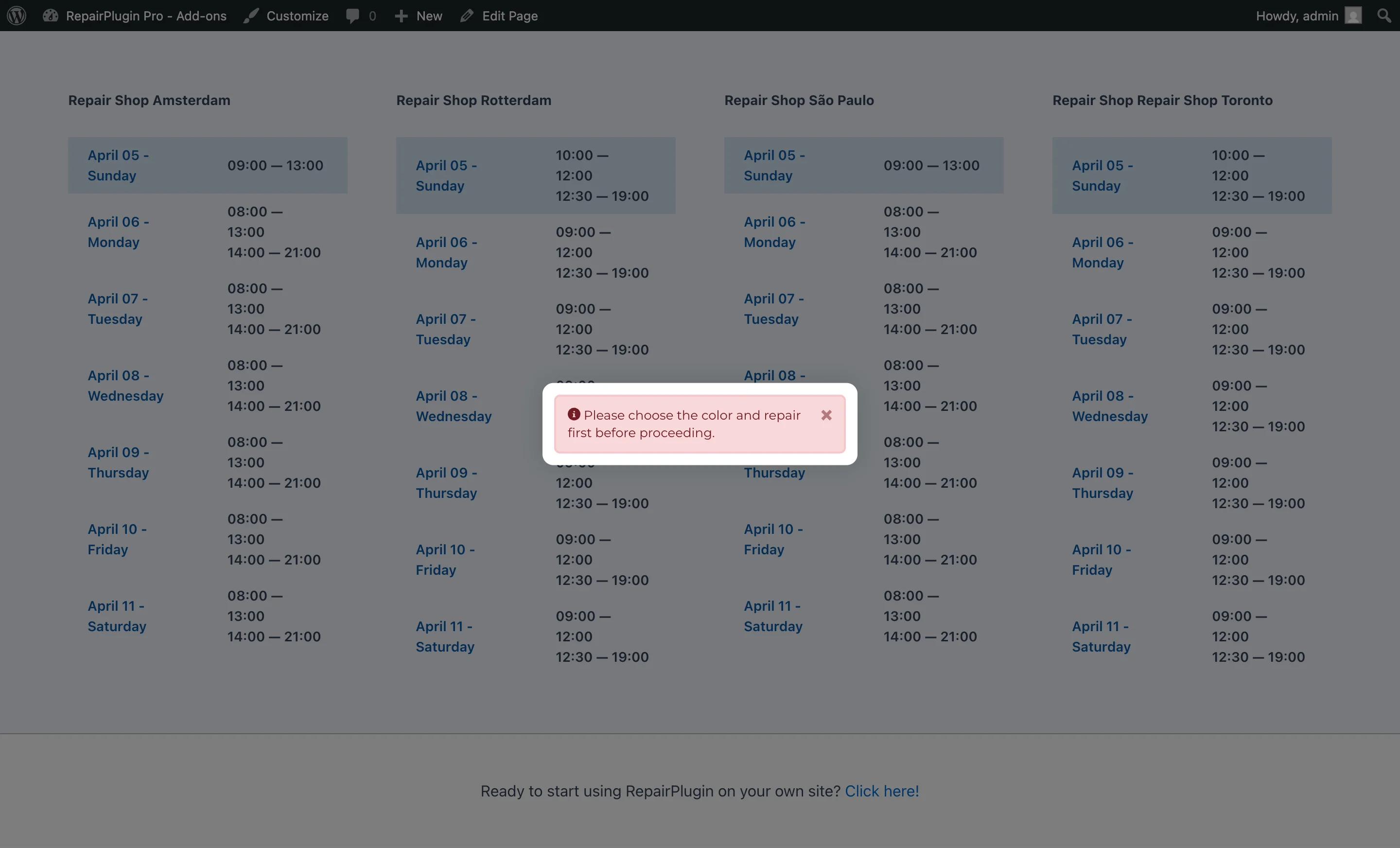Select April 11 Saturday at São Paulo
The width and height of the screenshot is (1400, 848).
click(773, 616)
